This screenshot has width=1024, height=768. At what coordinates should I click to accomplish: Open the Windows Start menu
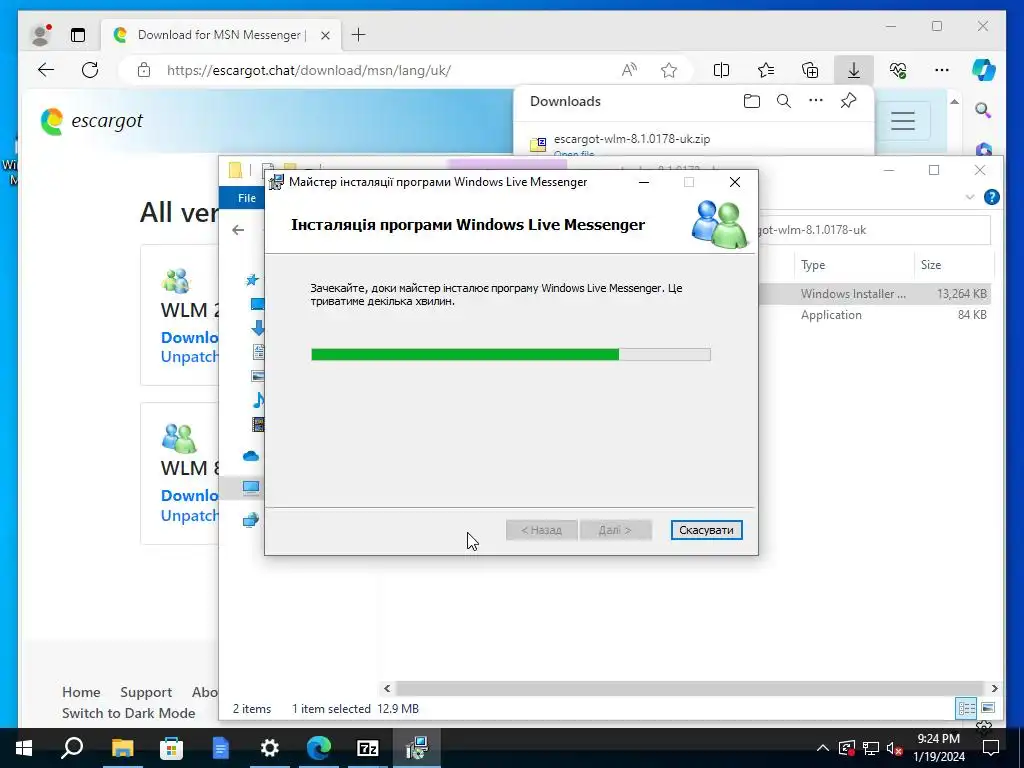coord(24,748)
